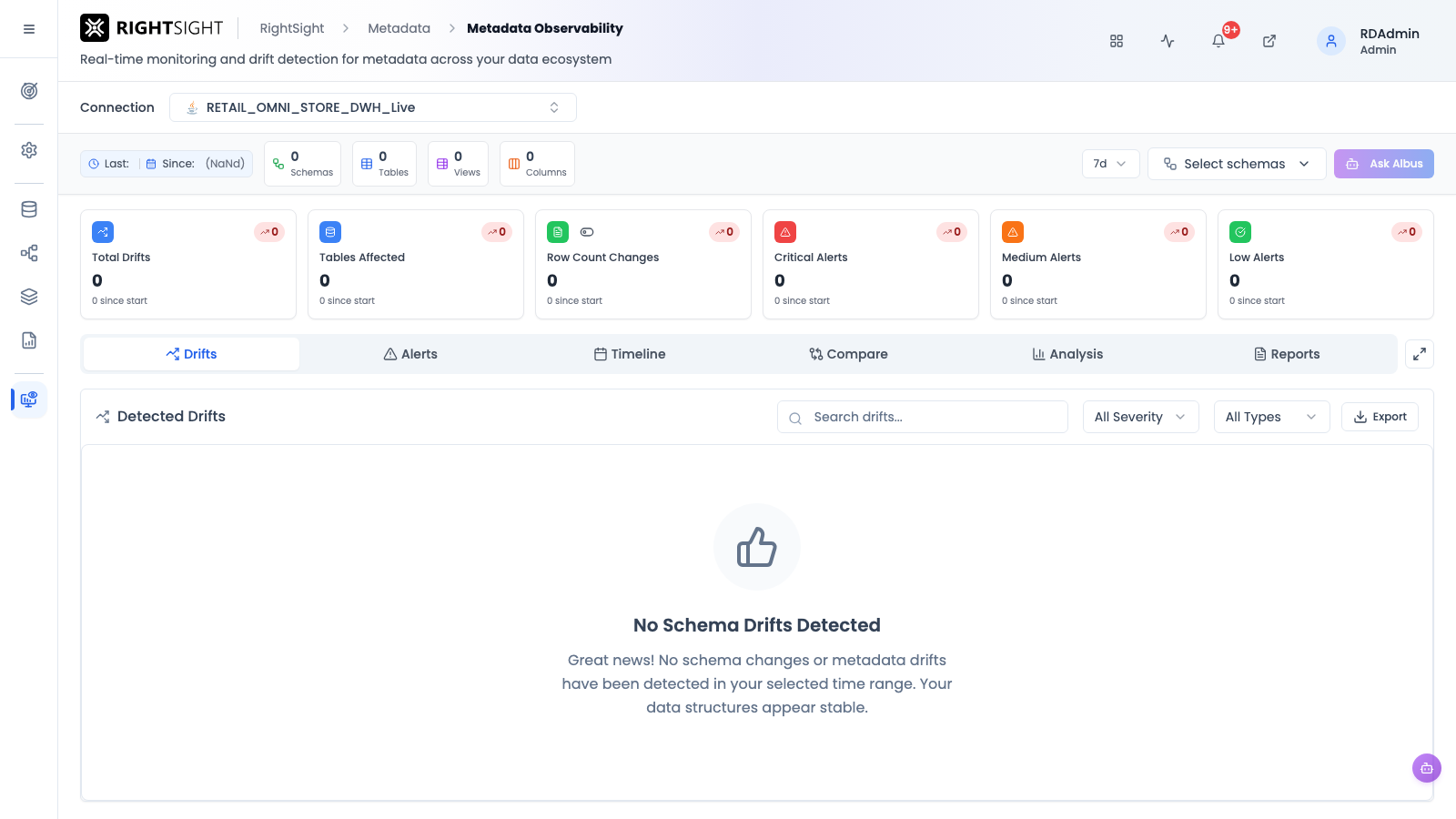Click the Total Drifts trend badge
The image size is (1456, 819).
[x=269, y=232]
